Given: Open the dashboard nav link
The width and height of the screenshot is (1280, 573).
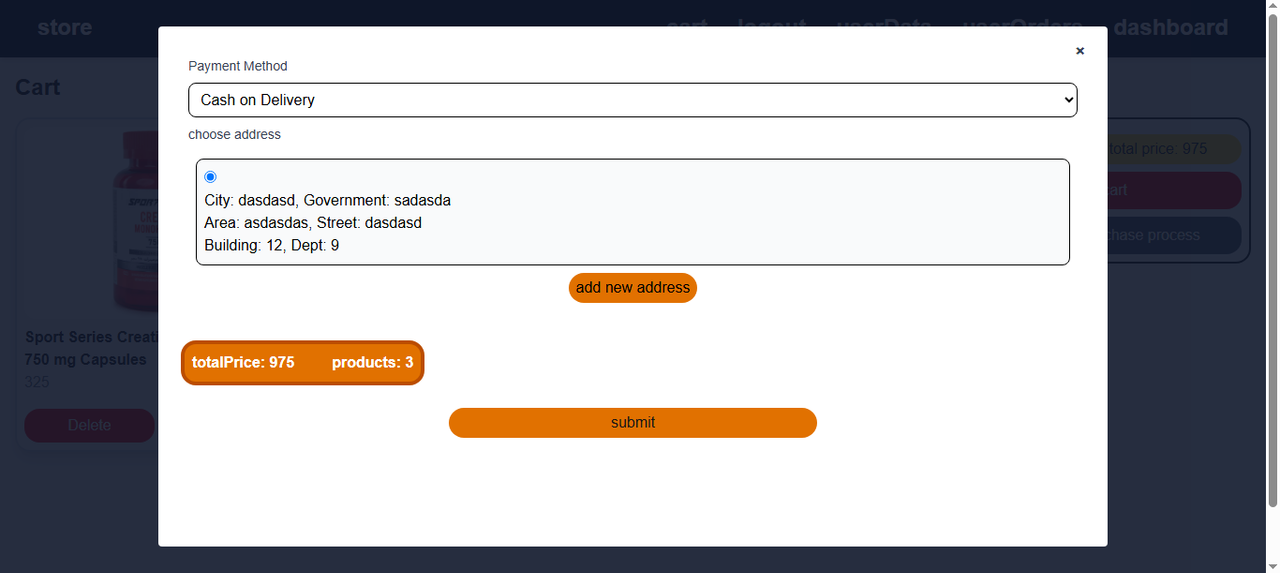Looking at the screenshot, I should [1171, 28].
